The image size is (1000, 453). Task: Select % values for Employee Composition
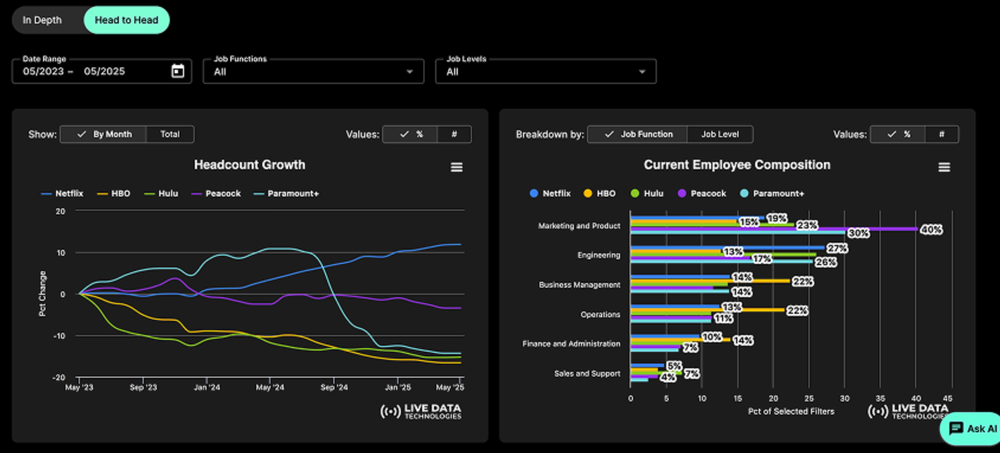pos(897,135)
